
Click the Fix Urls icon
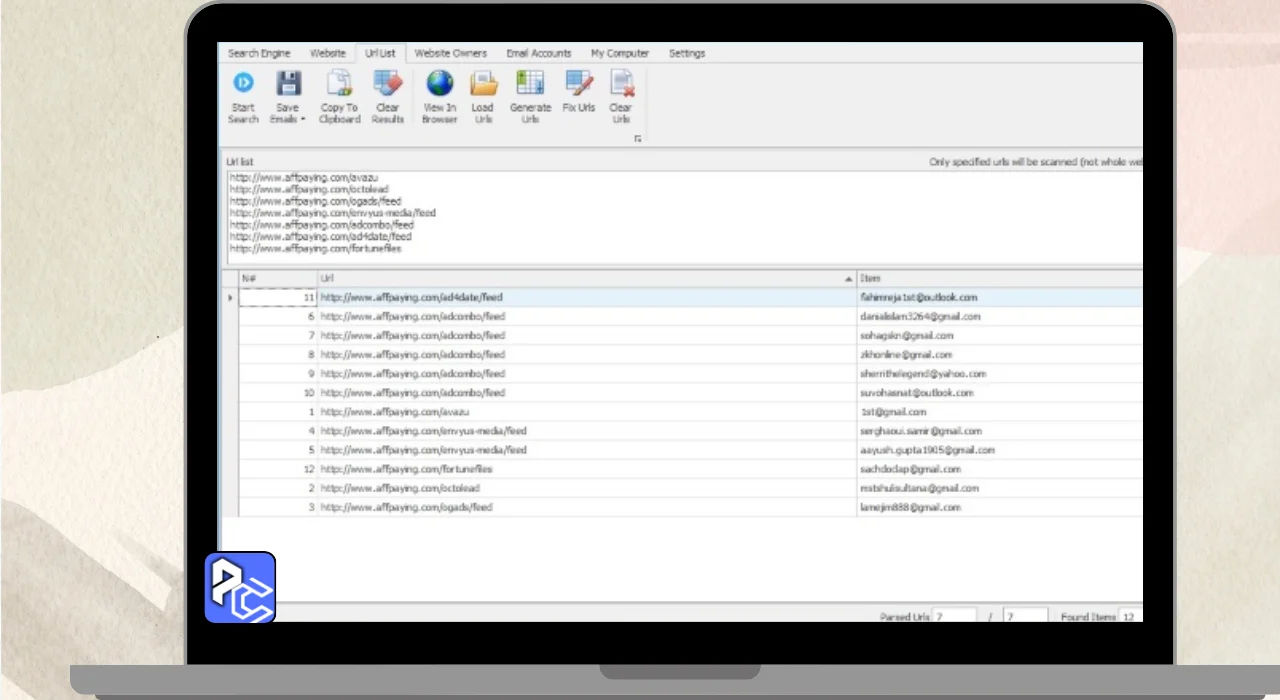pos(579,83)
